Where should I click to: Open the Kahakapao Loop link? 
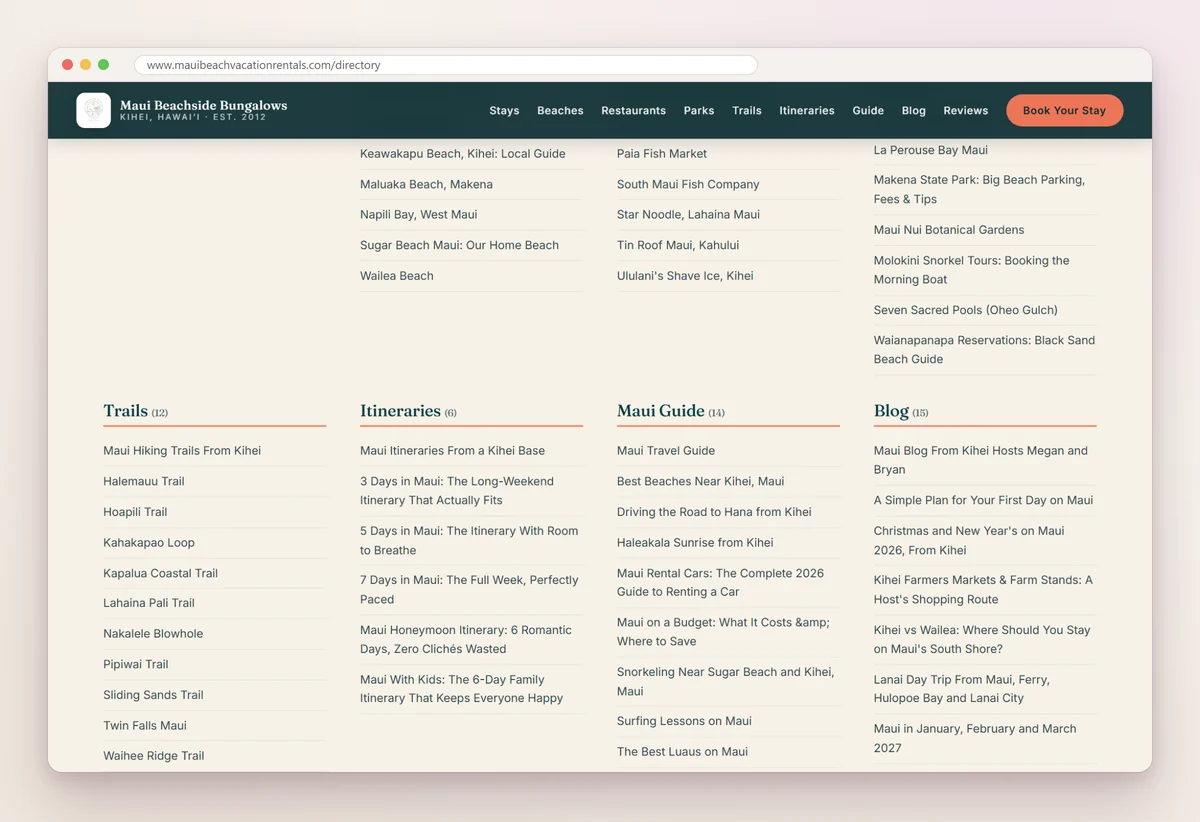pyautogui.click(x=149, y=543)
